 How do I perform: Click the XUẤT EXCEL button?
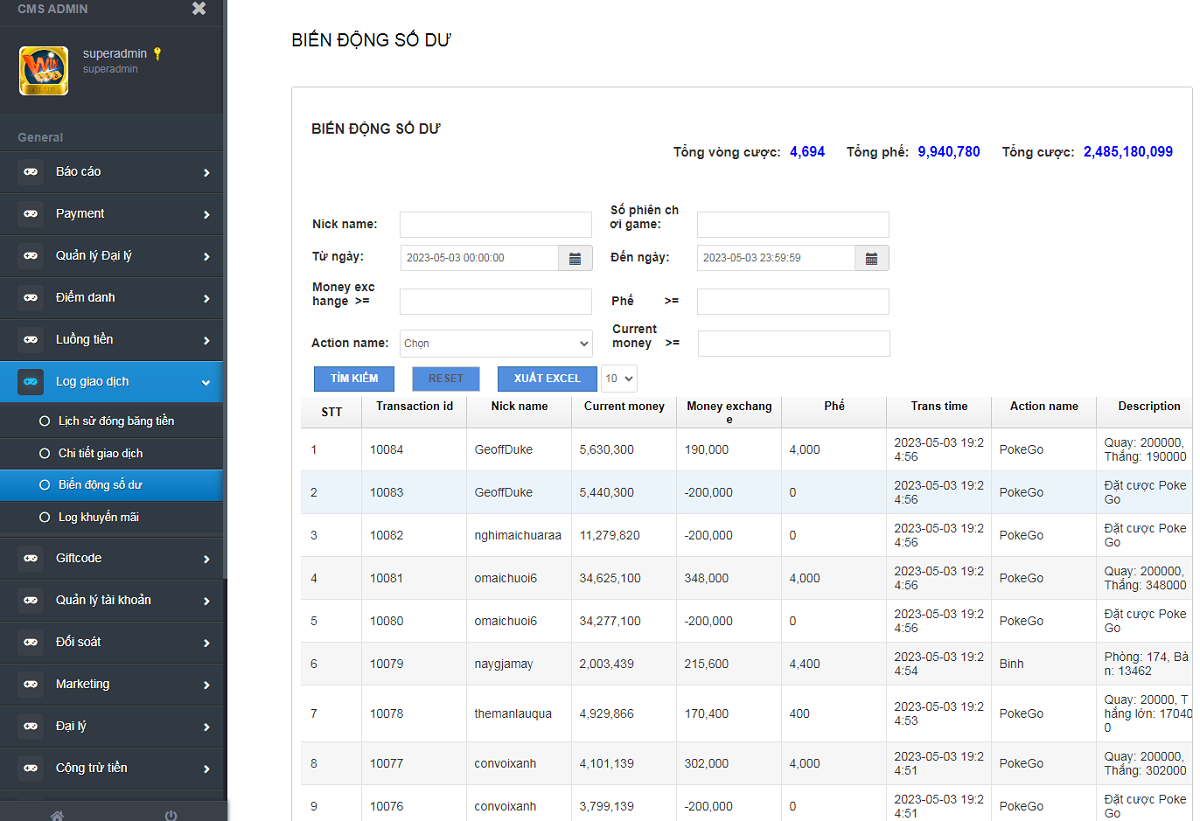(x=547, y=378)
